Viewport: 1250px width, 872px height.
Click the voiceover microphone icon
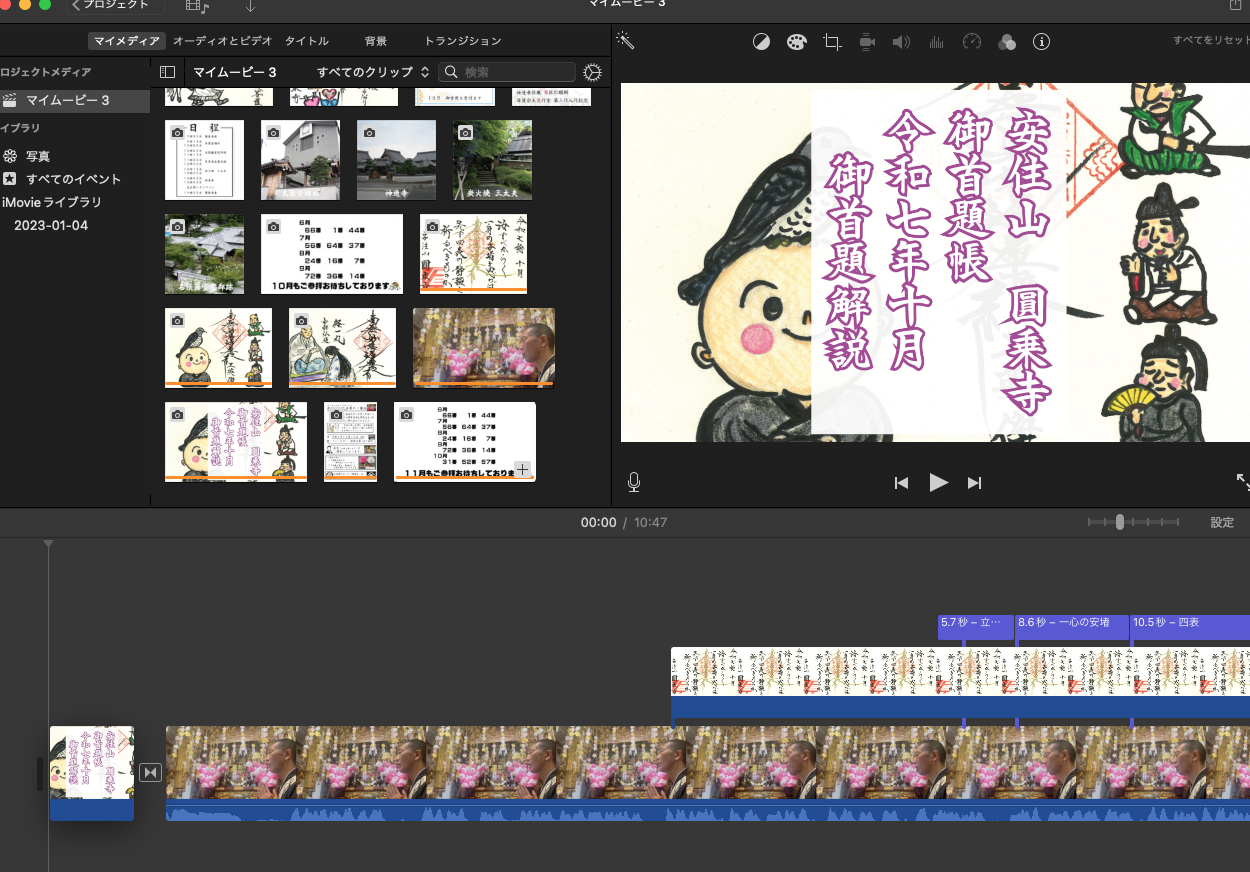(634, 483)
